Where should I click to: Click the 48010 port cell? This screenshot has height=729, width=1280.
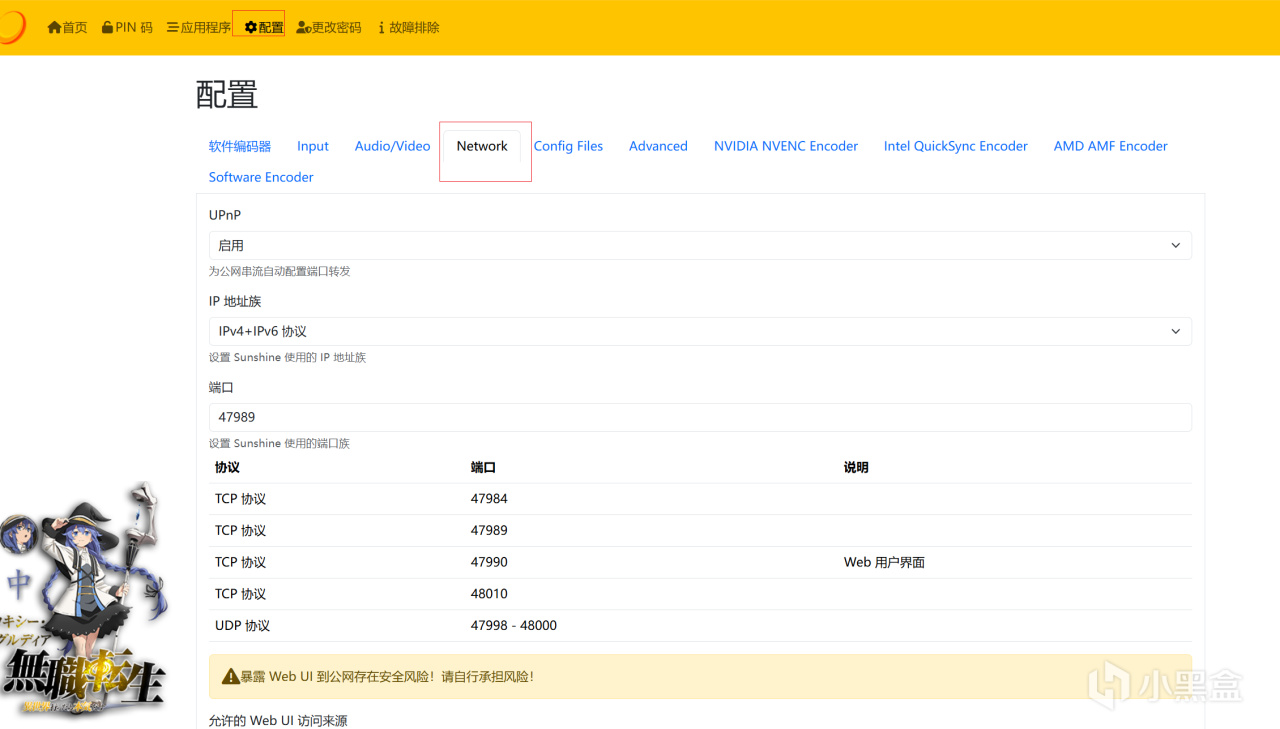tap(489, 594)
